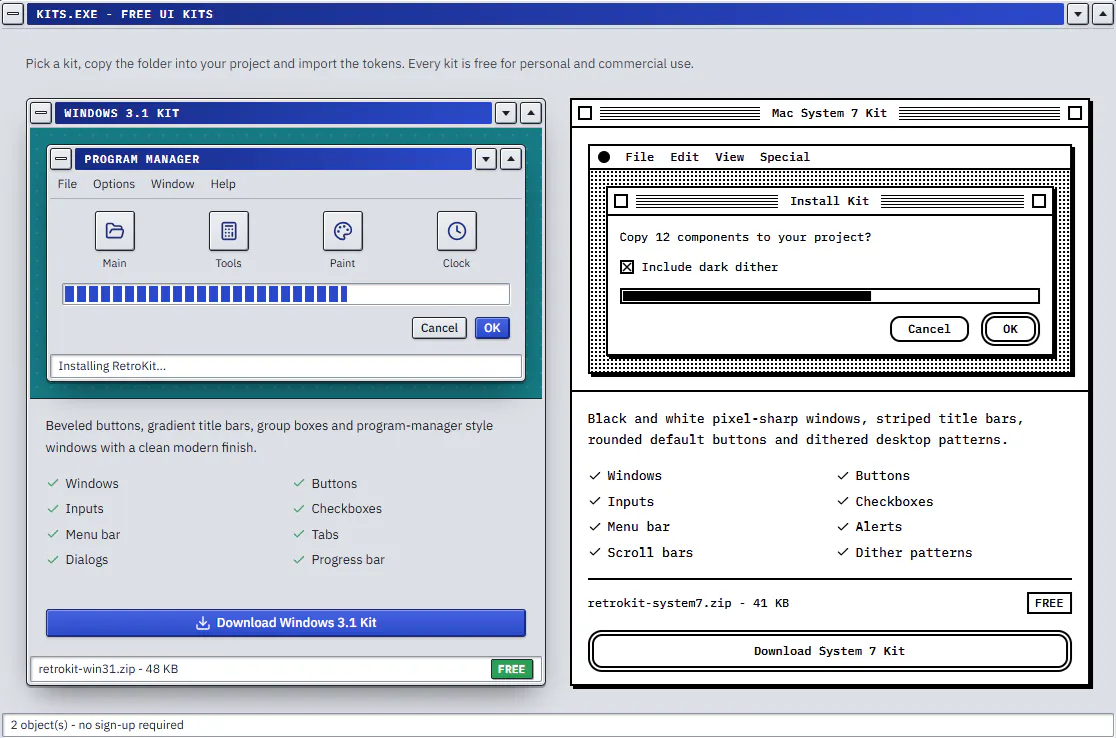The width and height of the screenshot is (1116, 738).
Task: Toggle the Include dark dither checkbox
Action: pos(626,267)
